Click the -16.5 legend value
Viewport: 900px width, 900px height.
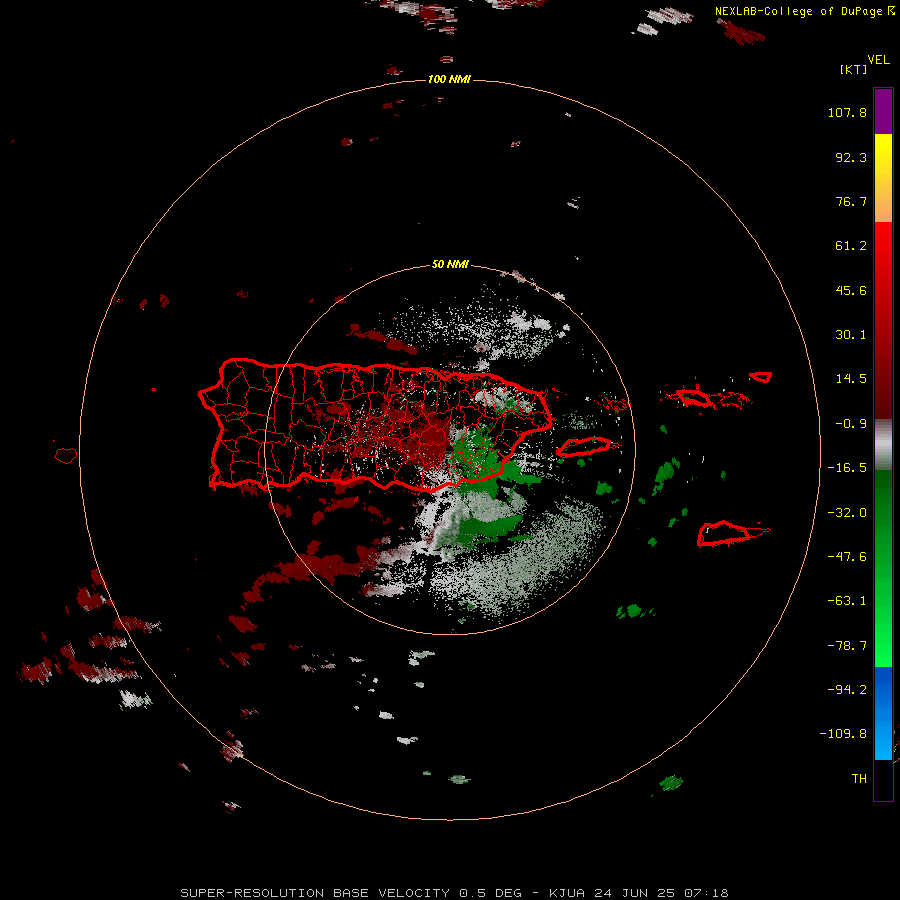tap(847, 468)
